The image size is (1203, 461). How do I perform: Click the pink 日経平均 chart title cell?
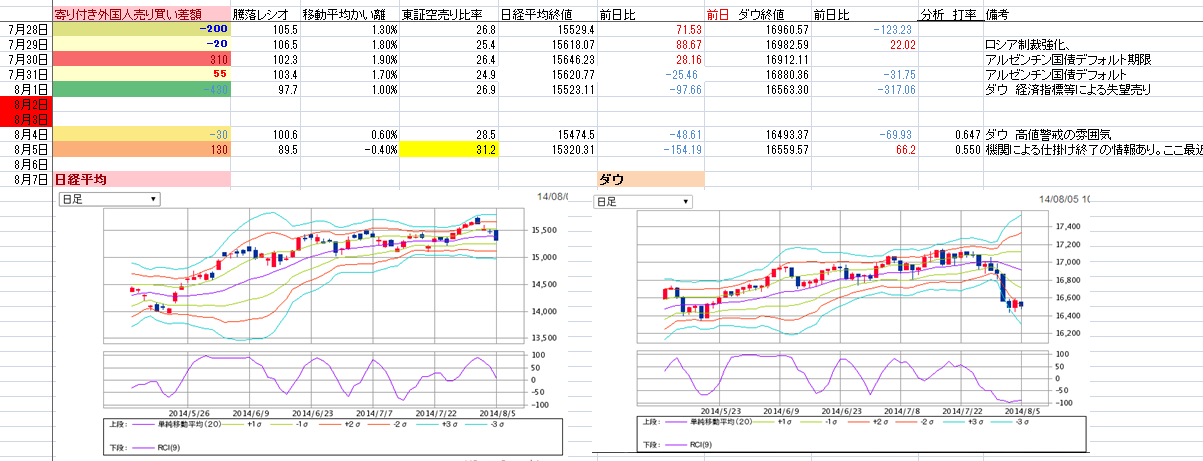point(141,179)
